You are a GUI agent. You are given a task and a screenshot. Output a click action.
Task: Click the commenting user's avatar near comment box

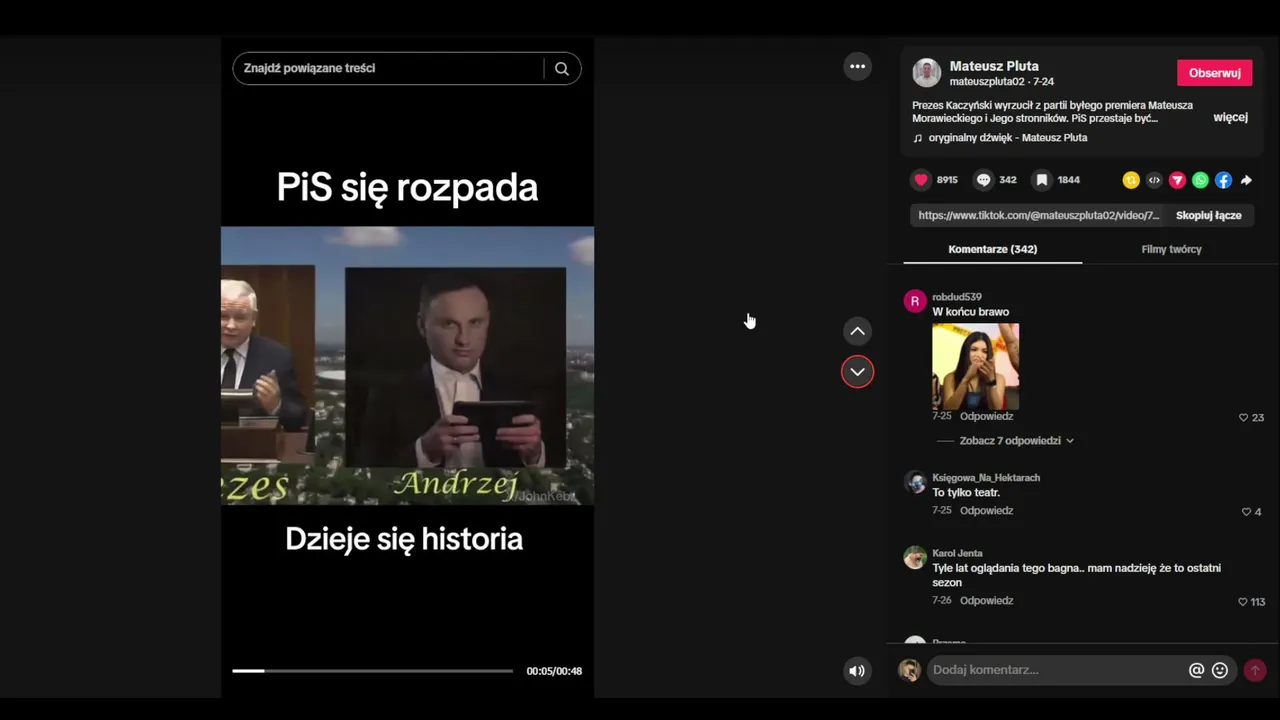[909, 670]
